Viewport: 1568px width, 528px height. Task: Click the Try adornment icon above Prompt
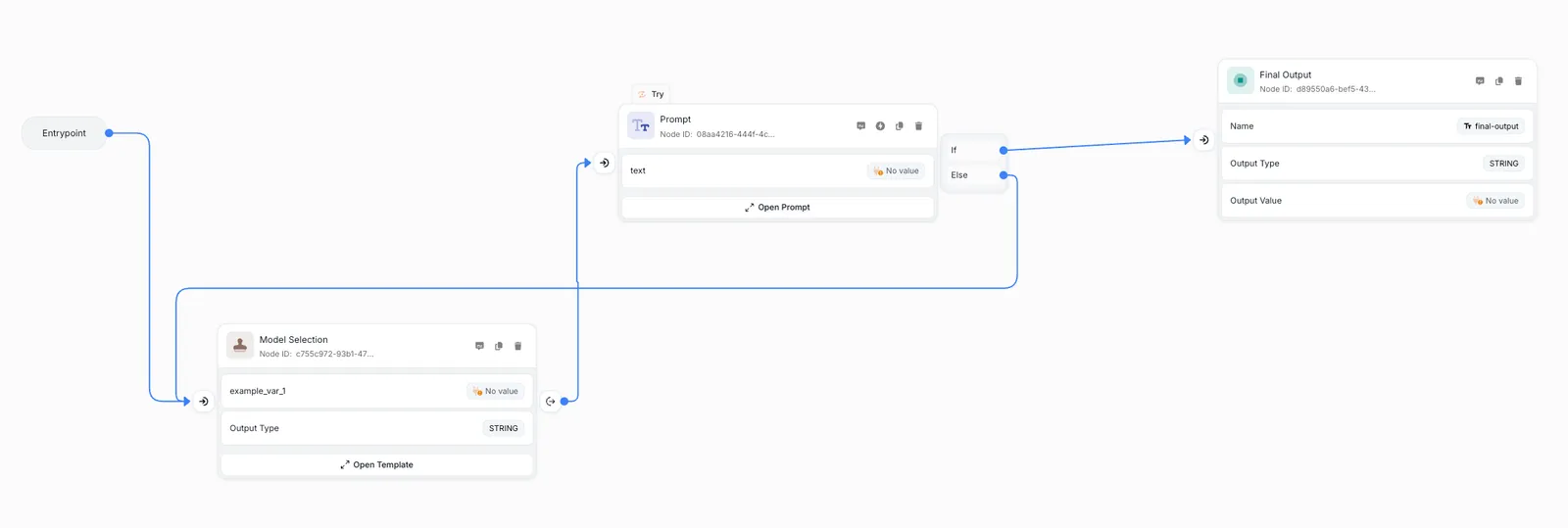[642, 94]
